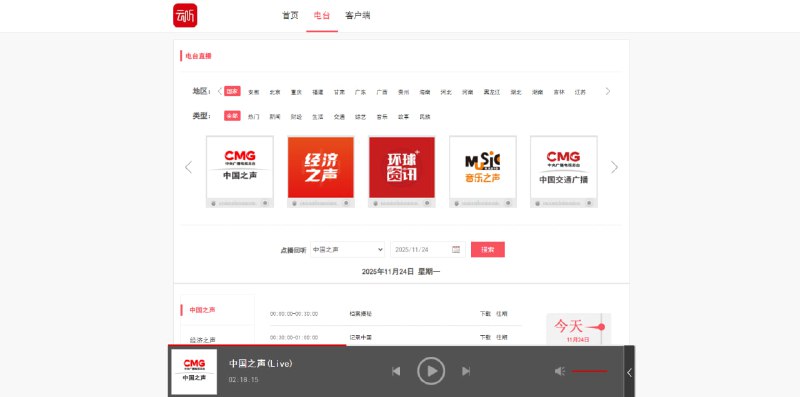800x397 pixels.
Task: Open the 音乐之声 Music Radio card
Action: 483,171
